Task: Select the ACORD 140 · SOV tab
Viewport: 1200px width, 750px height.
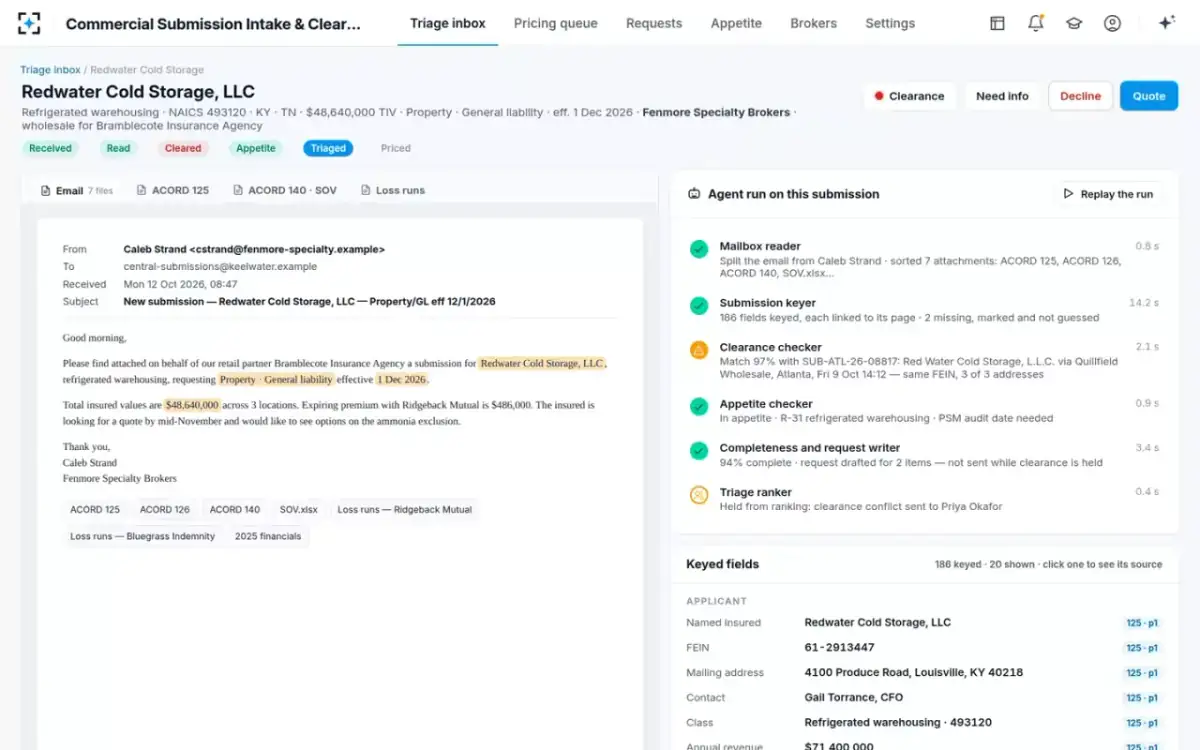Action: 285,190
